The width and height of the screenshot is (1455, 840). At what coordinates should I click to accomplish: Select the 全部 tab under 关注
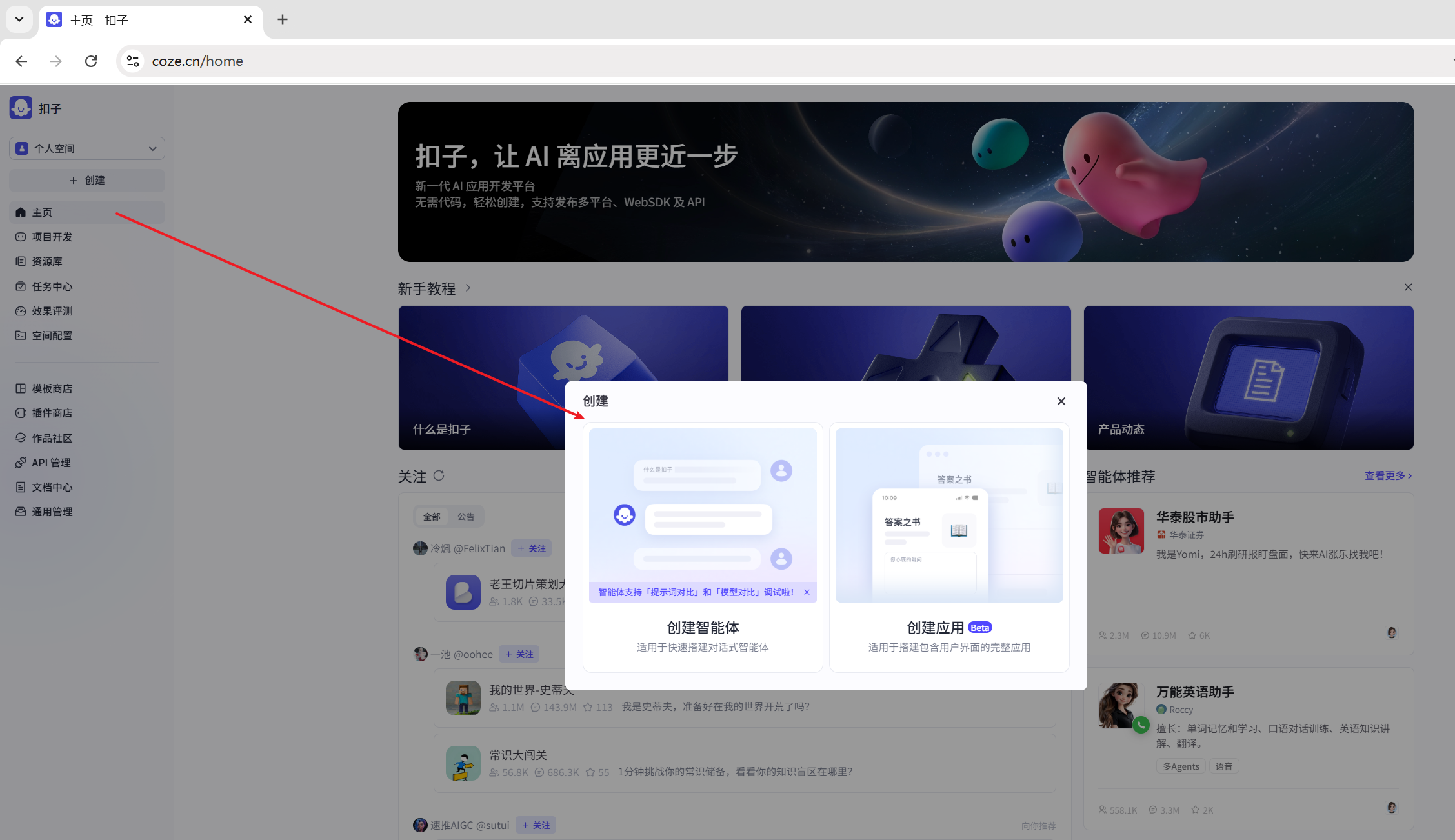[x=432, y=517]
